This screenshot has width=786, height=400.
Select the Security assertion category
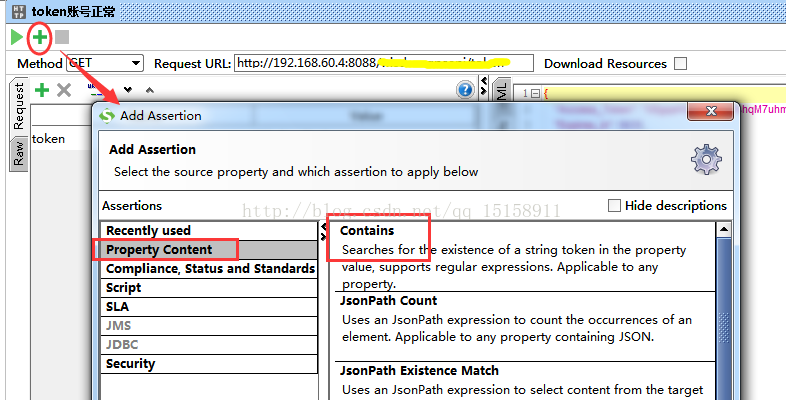coord(209,364)
